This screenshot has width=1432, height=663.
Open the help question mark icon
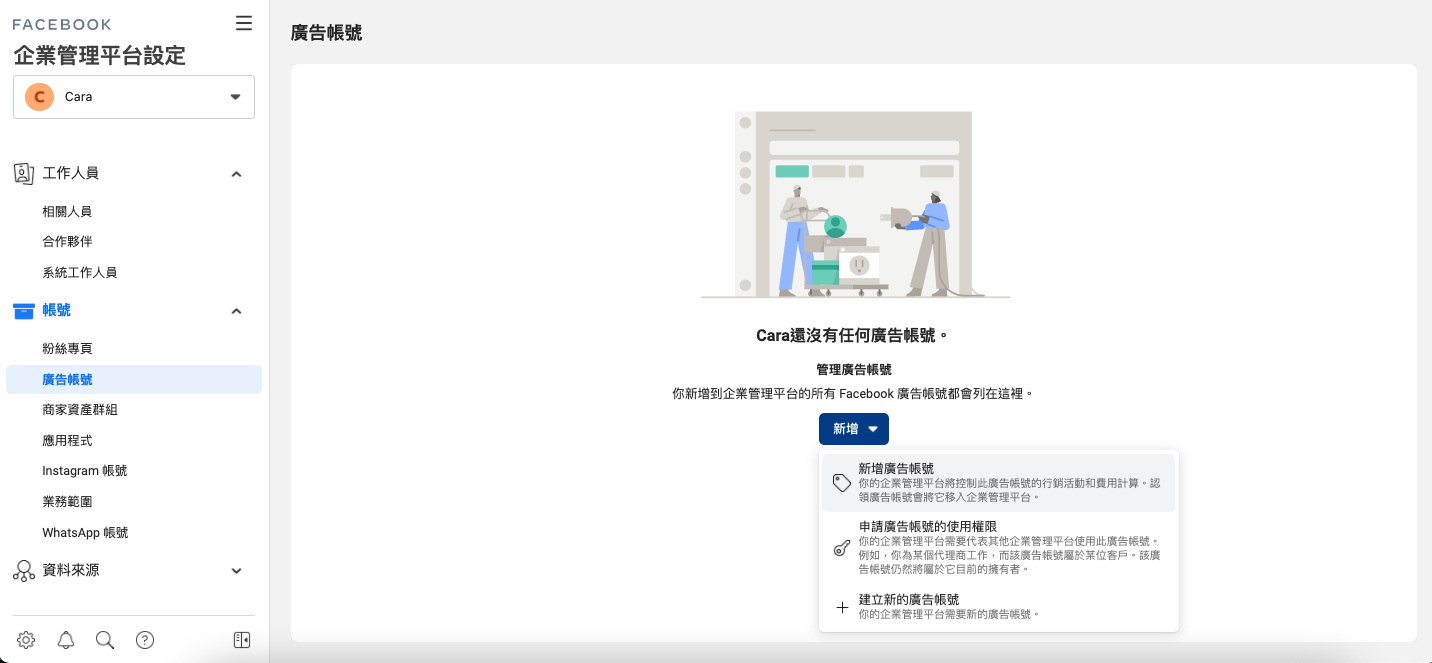[145, 640]
